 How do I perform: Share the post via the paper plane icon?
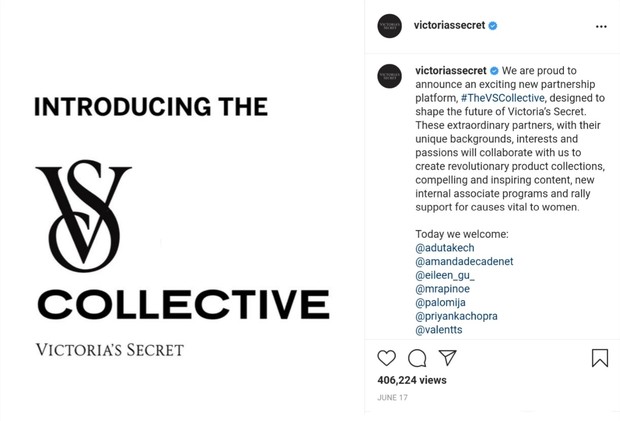pyautogui.click(x=448, y=357)
